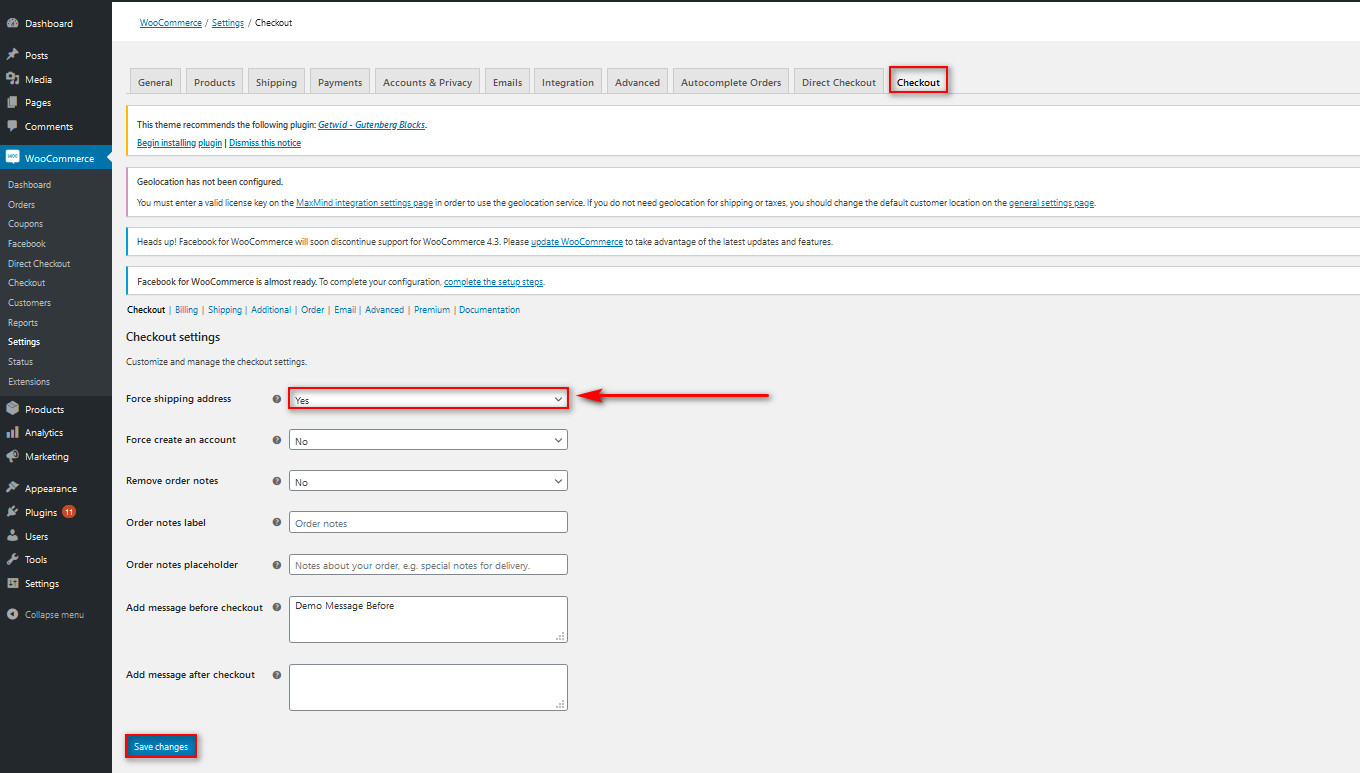Open the Documentation sub-section link

click(x=490, y=310)
